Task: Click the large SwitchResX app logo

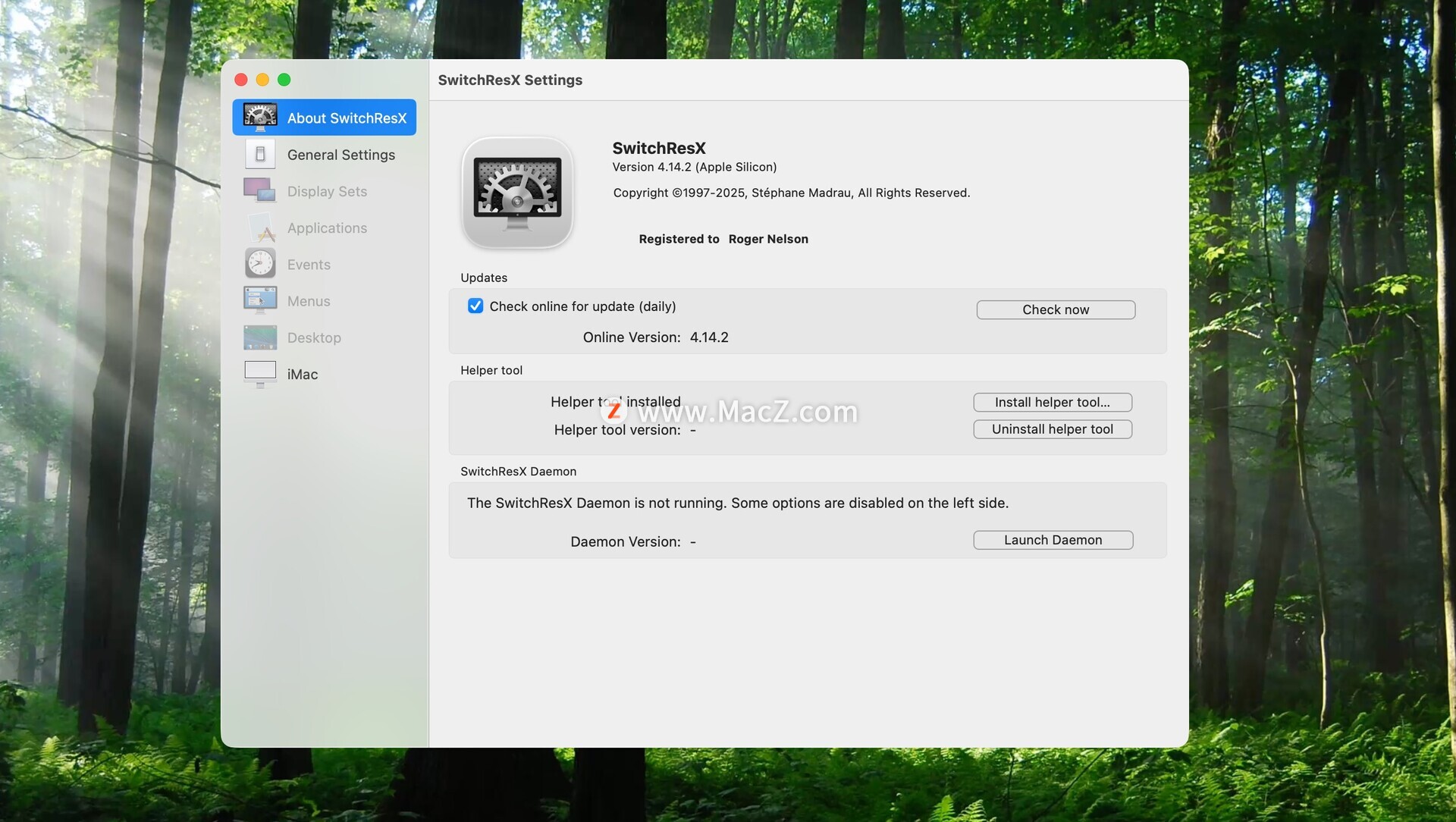Action: pos(517,193)
